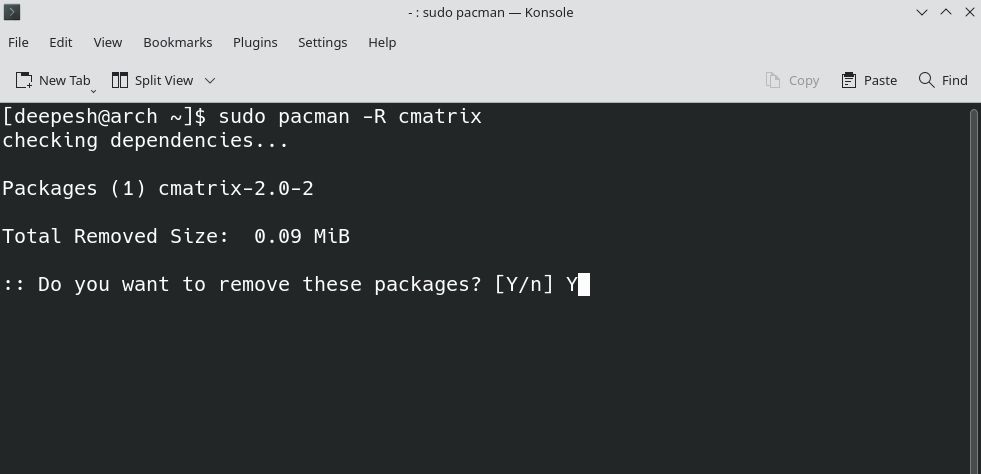
Task: Open the New Tab dropdown arrow
Action: coord(93,89)
